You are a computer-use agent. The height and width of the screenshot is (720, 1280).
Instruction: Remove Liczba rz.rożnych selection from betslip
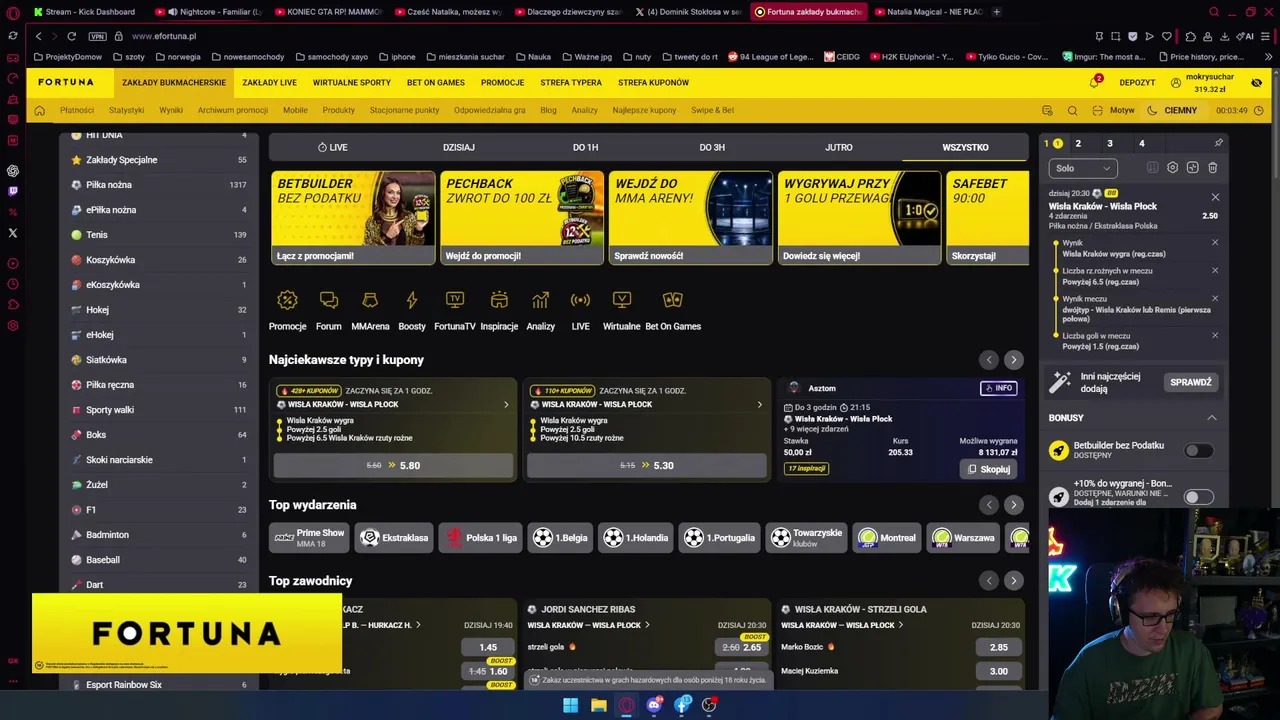coord(1215,271)
